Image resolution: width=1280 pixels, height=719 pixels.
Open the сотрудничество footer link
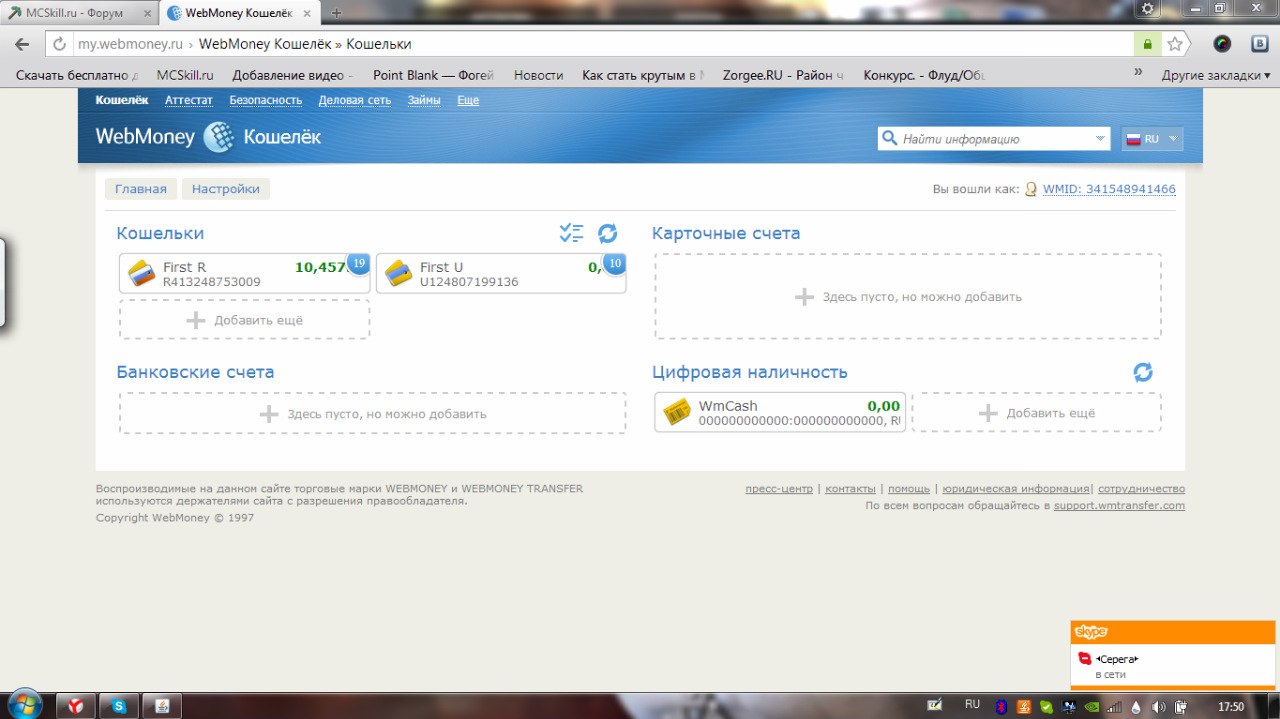[x=1141, y=489]
